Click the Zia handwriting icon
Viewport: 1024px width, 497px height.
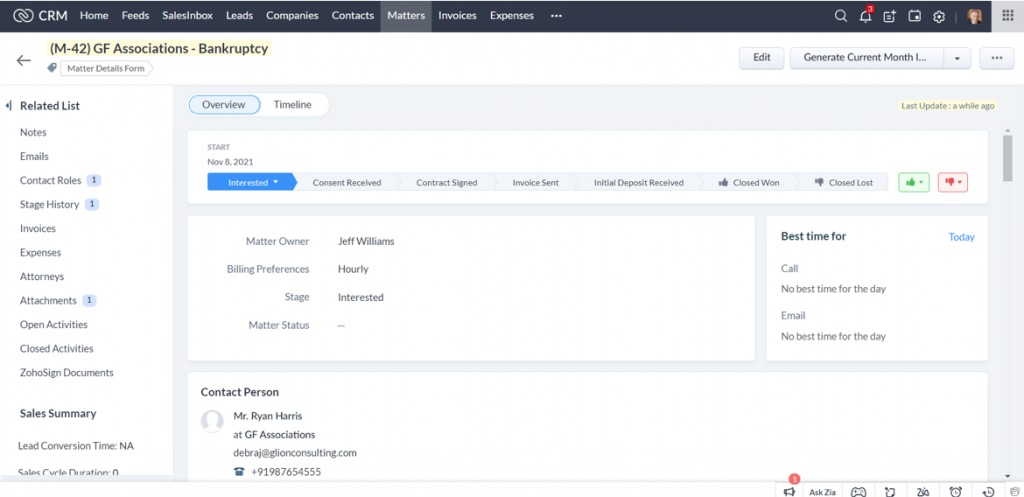click(923, 492)
